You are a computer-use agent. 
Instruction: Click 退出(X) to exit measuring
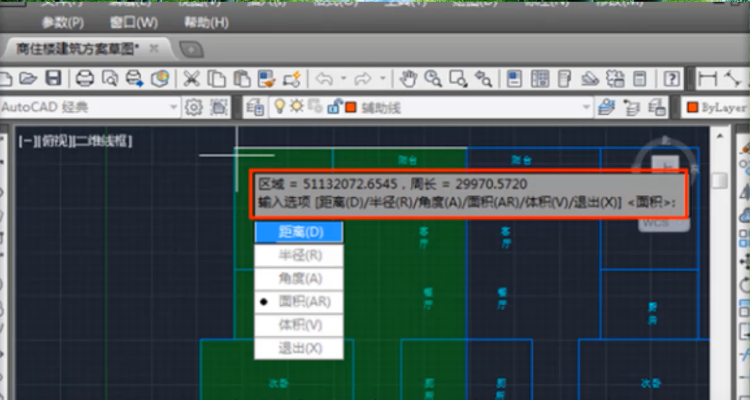pos(300,348)
